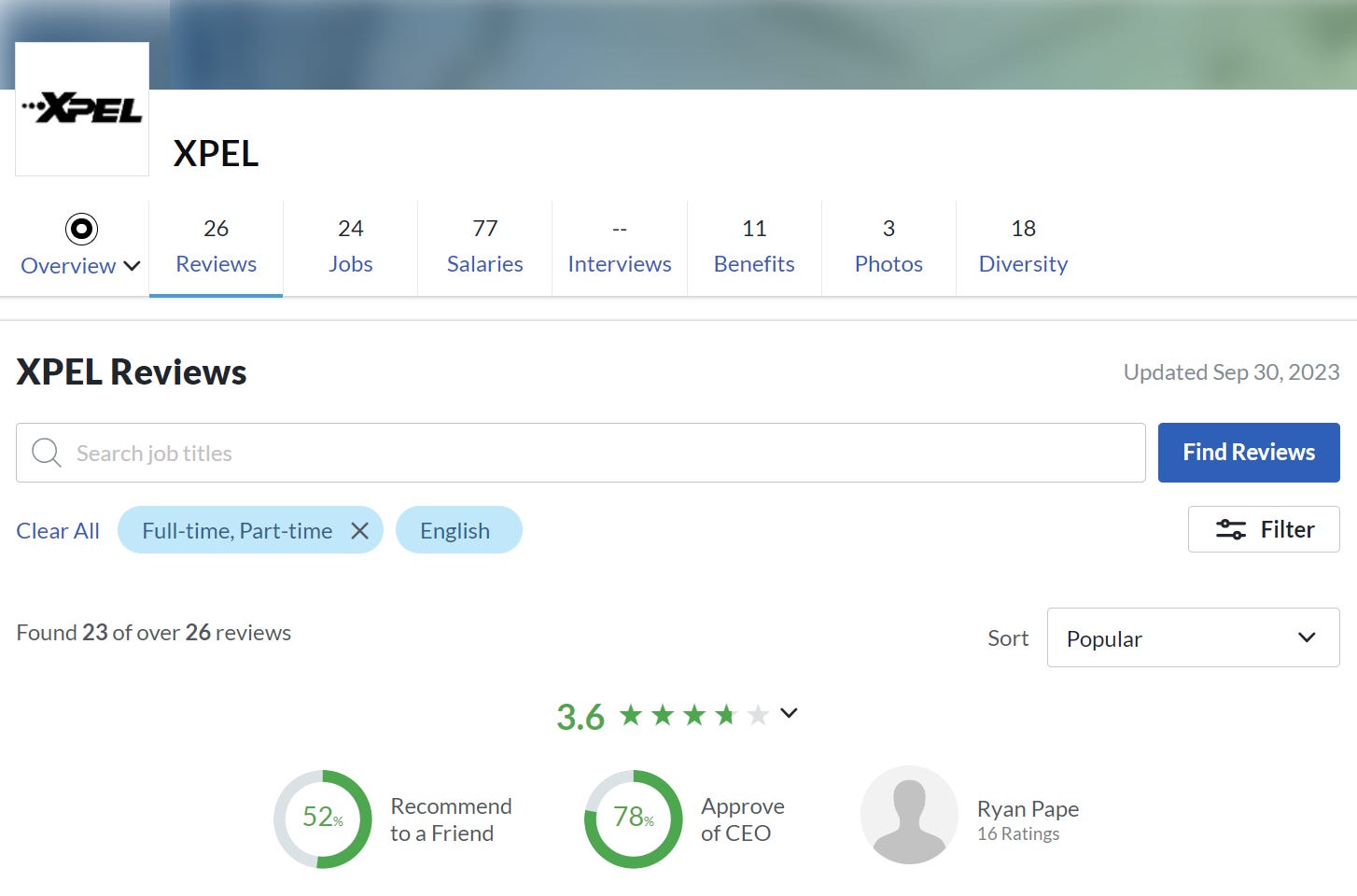Go to the Interviews tab

pos(620,247)
